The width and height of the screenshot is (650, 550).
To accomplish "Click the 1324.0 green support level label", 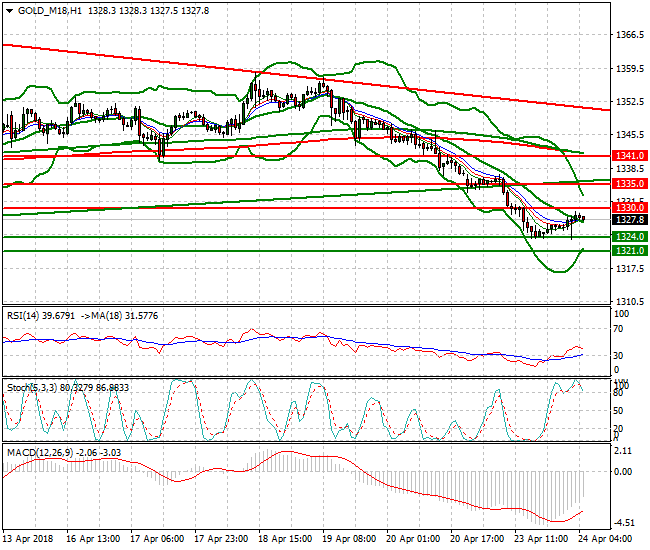I will tap(630, 237).
